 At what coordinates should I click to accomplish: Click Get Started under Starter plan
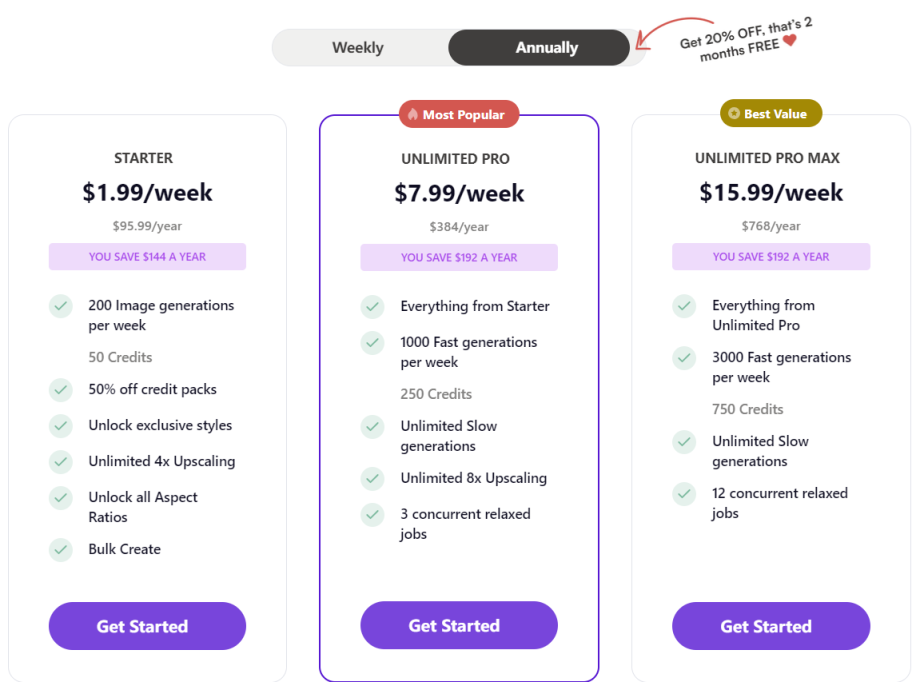click(147, 627)
